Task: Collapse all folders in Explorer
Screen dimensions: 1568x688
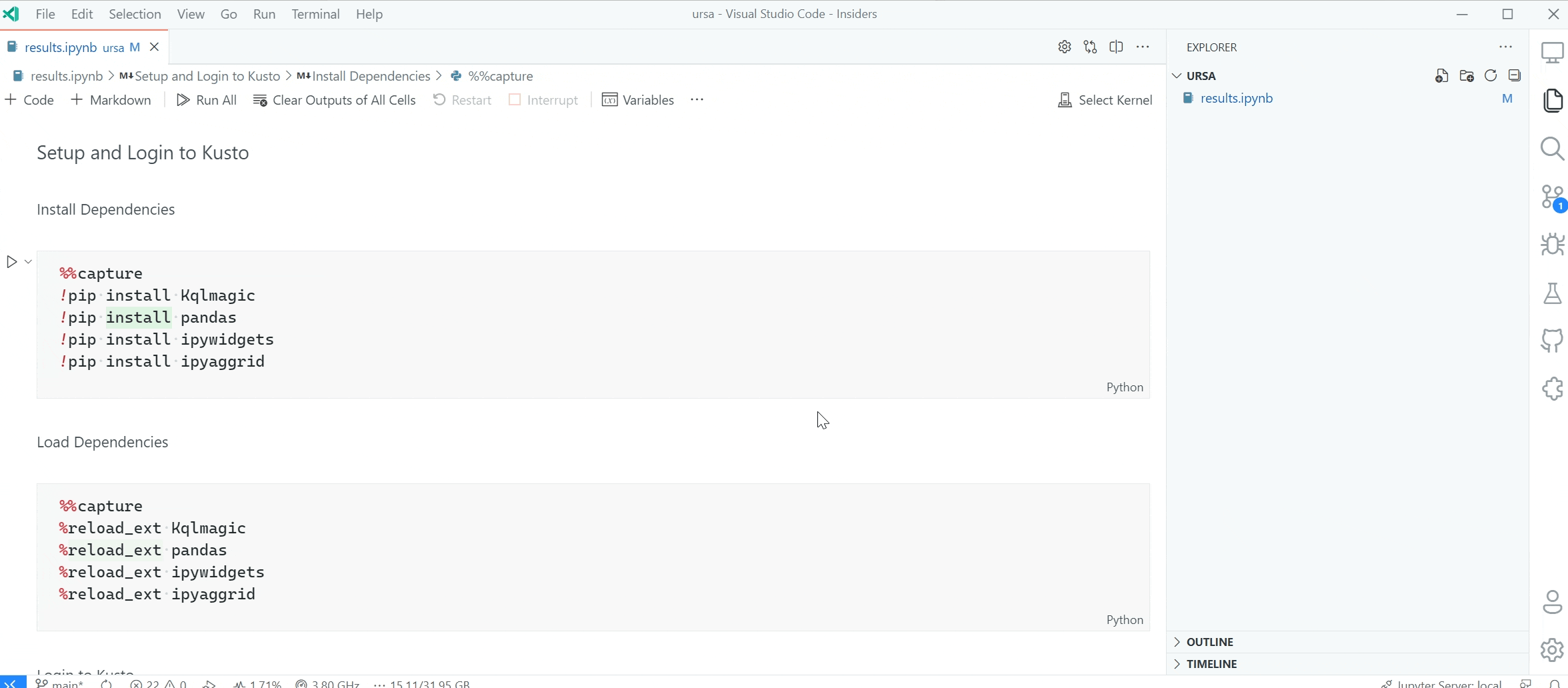Action: (1515, 76)
